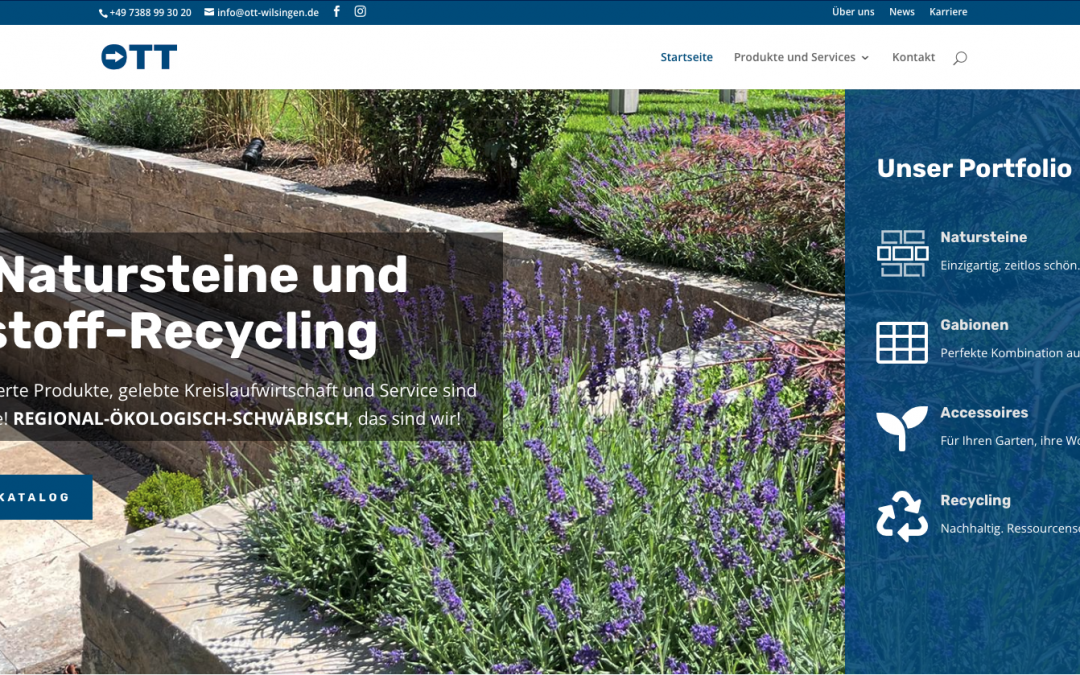Open the Karriere link

click(x=948, y=12)
